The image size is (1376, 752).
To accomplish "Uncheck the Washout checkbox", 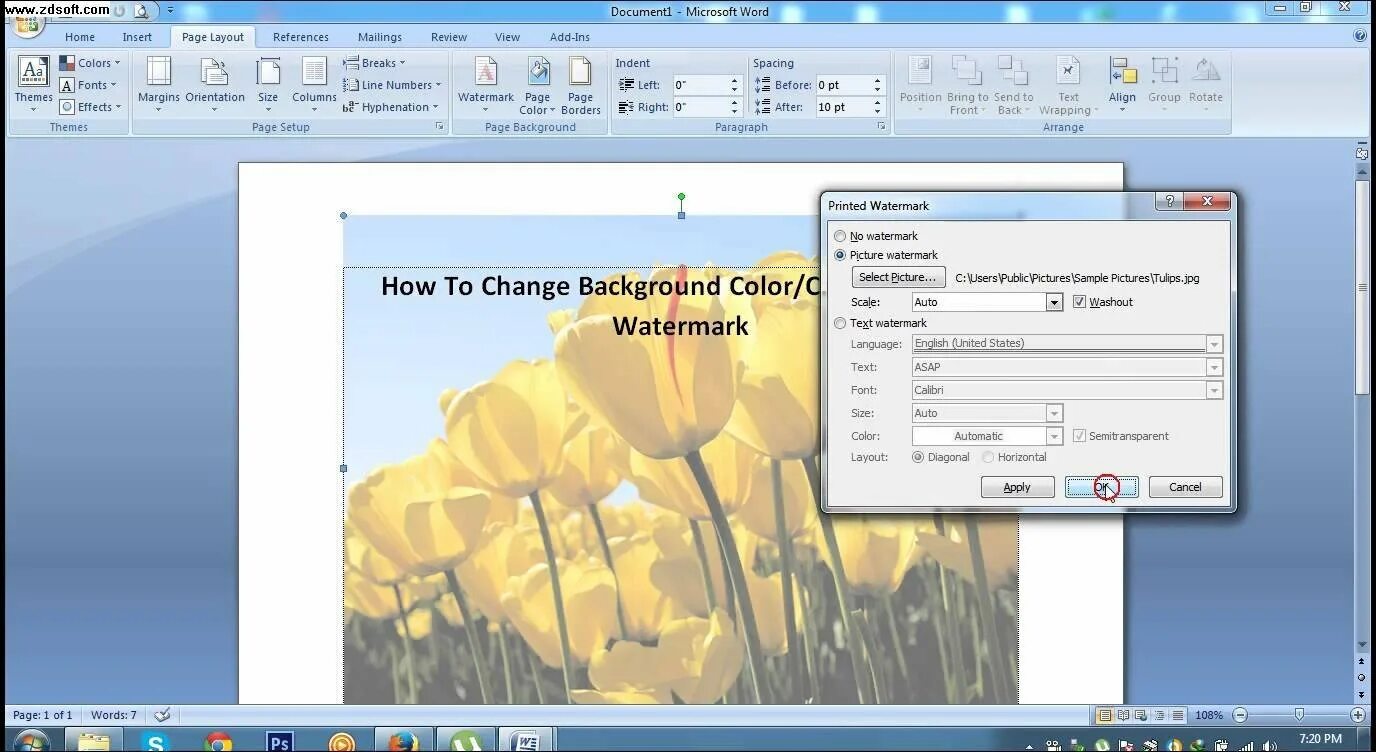I will coord(1079,302).
